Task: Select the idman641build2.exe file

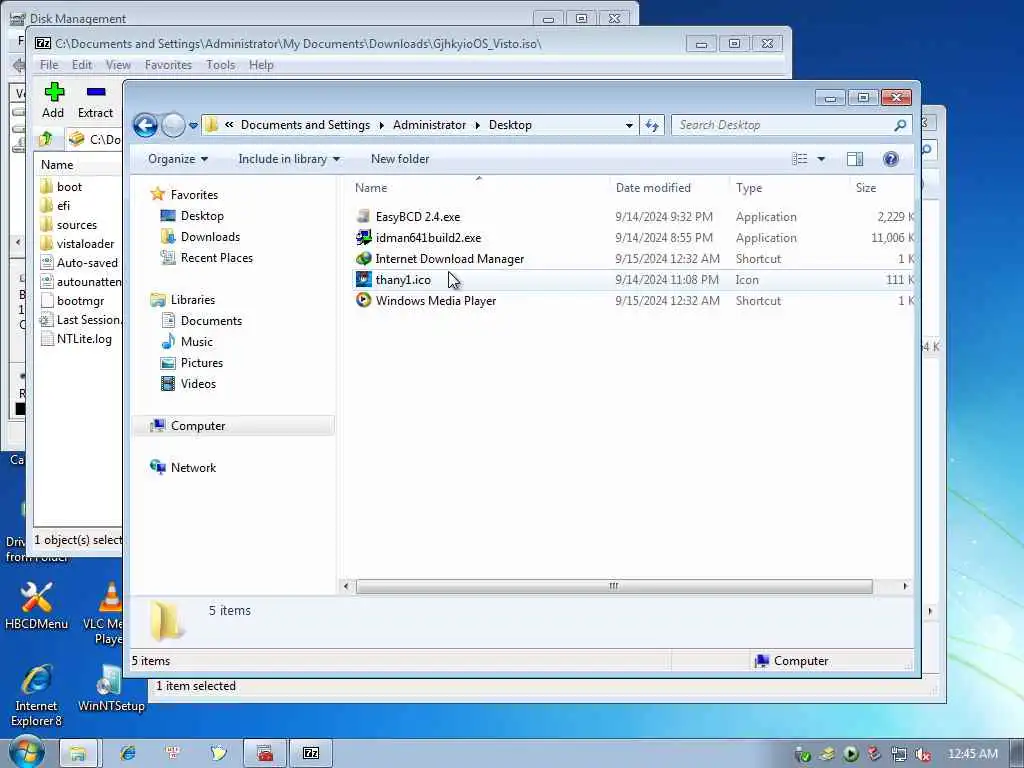Action: point(428,238)
